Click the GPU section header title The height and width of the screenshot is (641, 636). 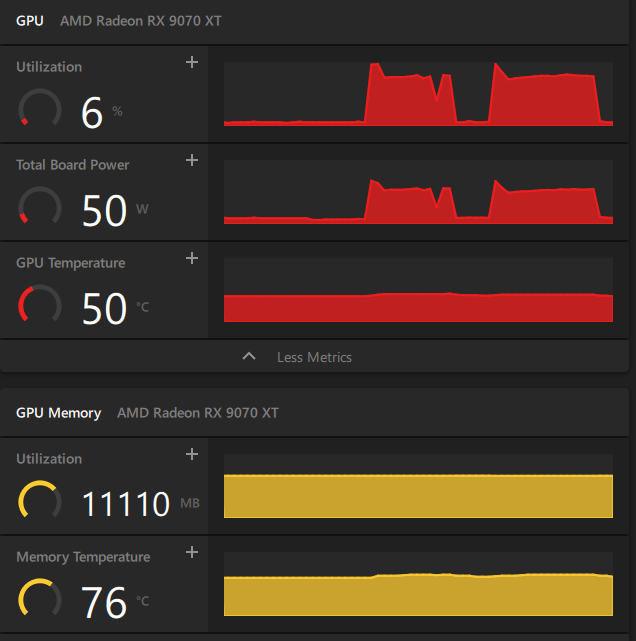point(30,21)
